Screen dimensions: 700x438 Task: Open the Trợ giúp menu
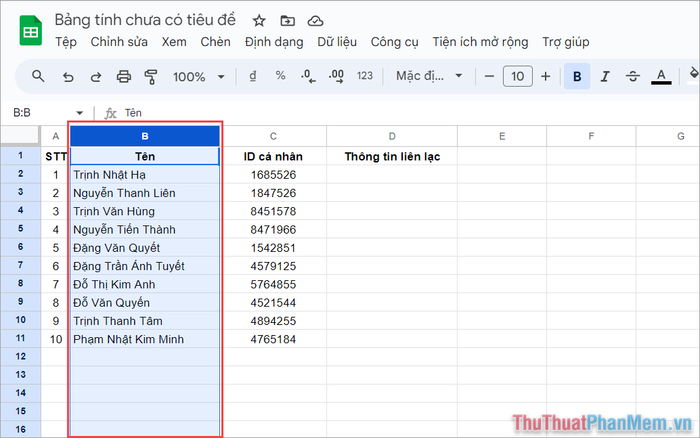pos(566,42)
